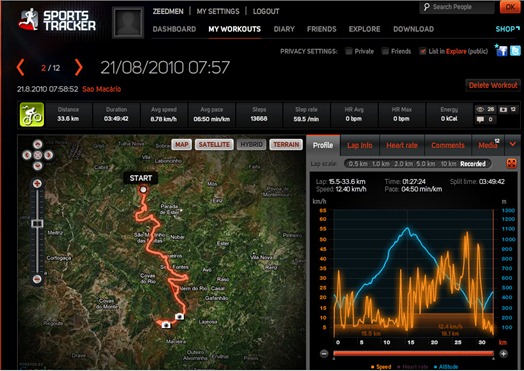Toggle Speed series in chart legend
This screenshot has width=524, height=371.
381,367
